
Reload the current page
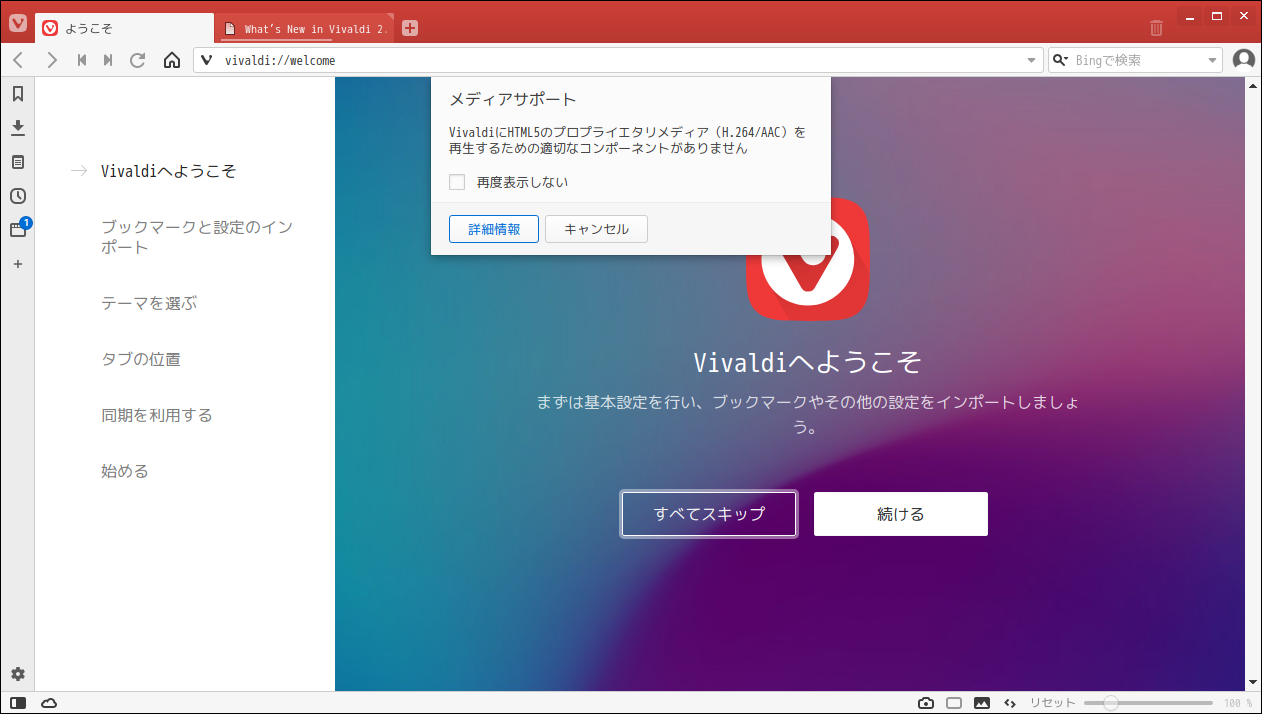(x=138, y=60)
